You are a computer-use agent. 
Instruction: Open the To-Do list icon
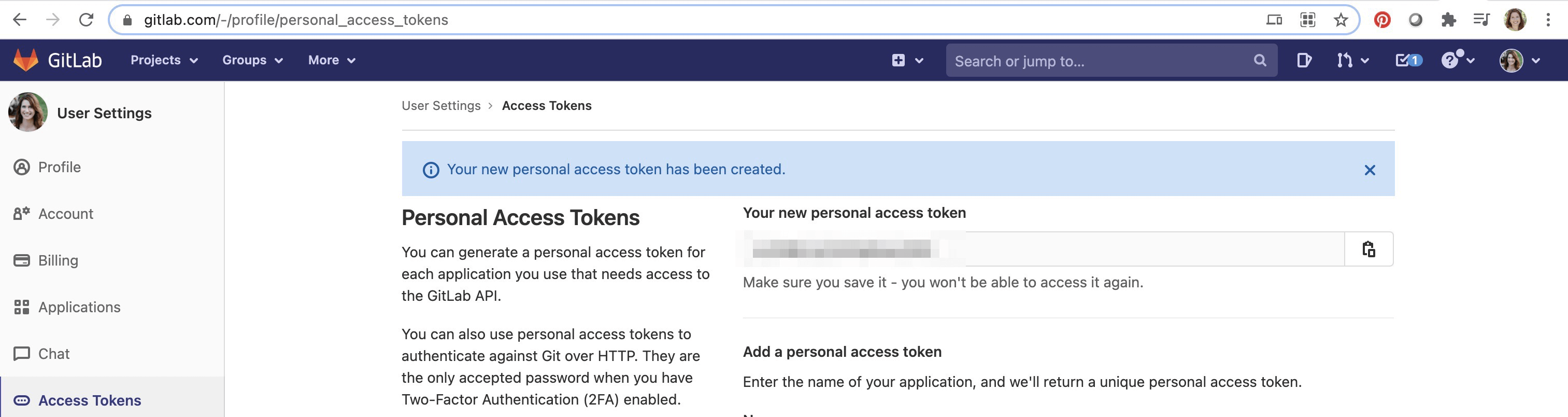pyautogui.click(x=1408, y=60)
